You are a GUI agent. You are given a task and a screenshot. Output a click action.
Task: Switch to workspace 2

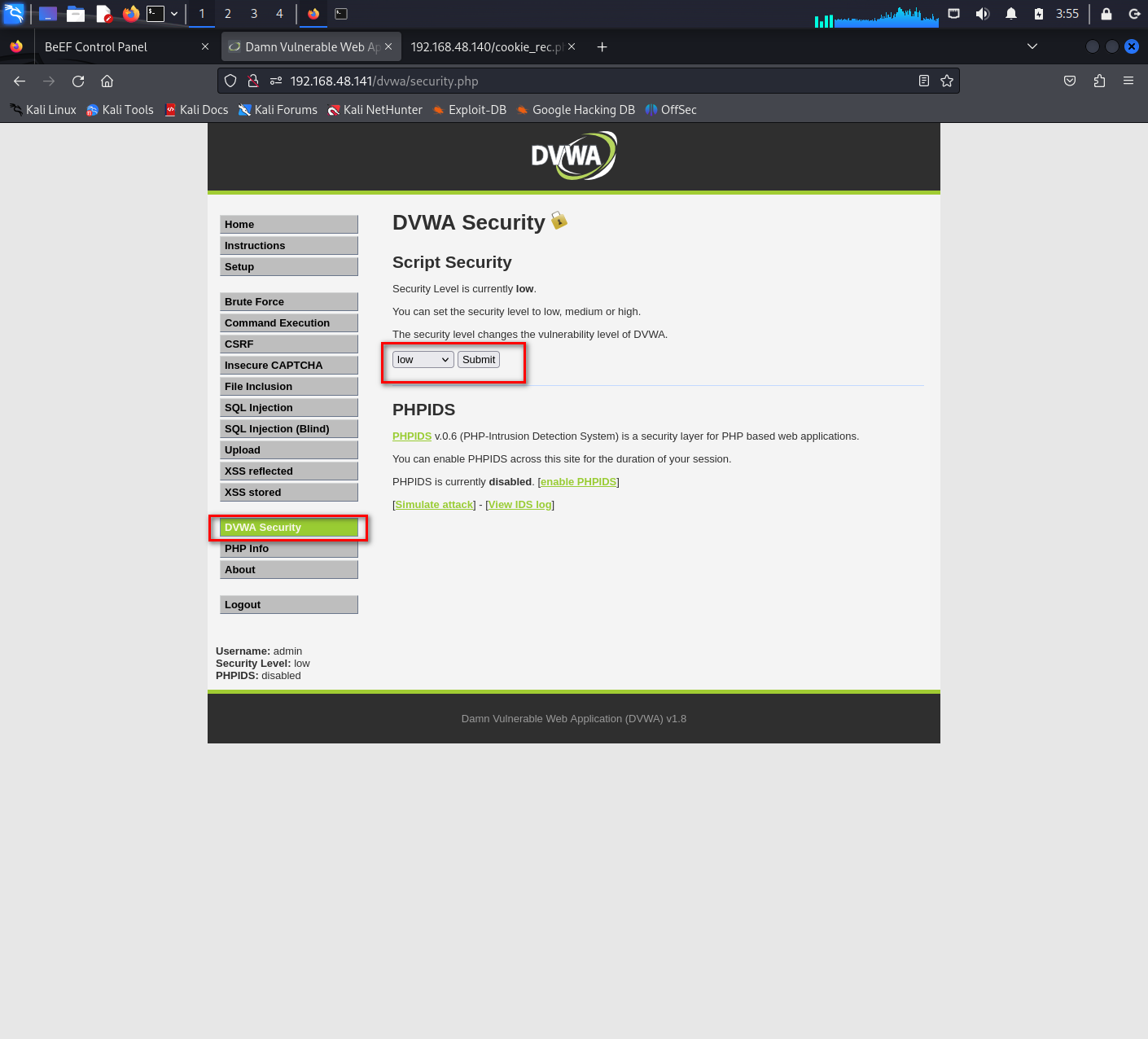pos(228,14)
